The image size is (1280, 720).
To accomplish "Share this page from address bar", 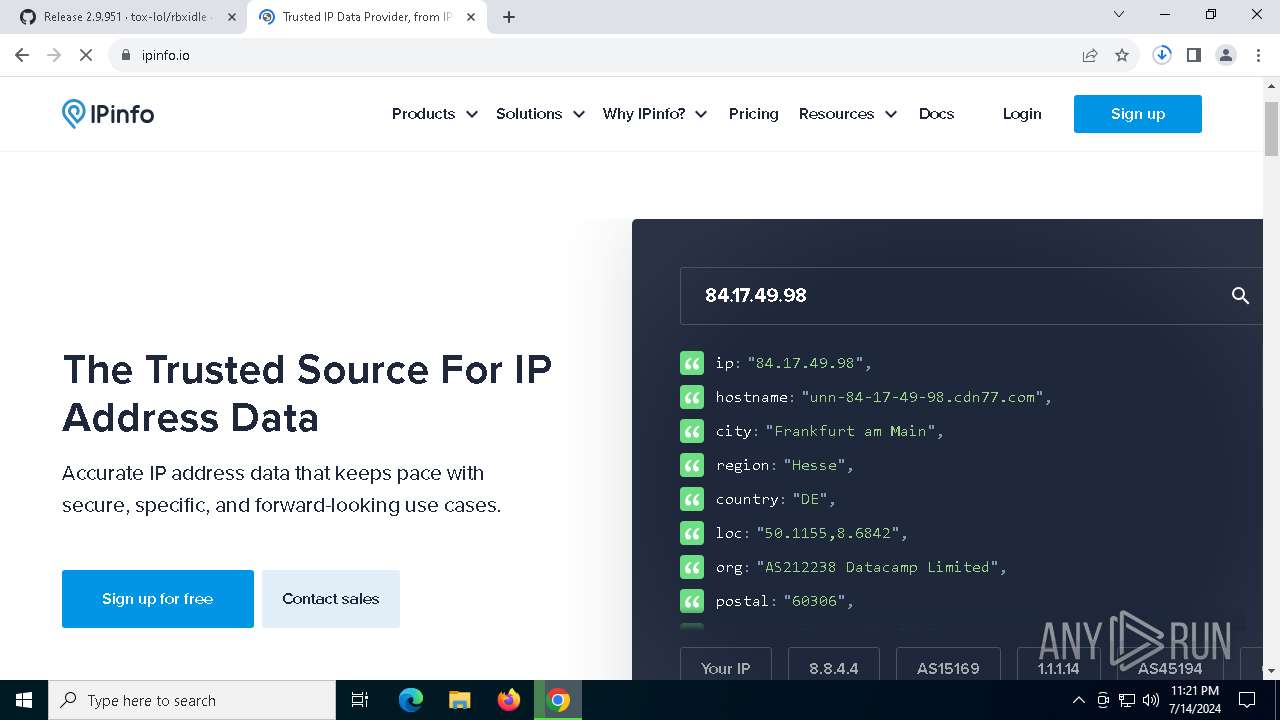I will [x=1090, y=55].
